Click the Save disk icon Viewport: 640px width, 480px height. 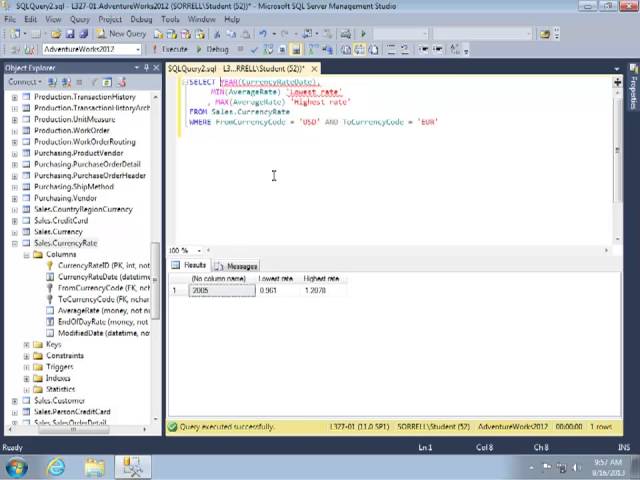(70, 34)
